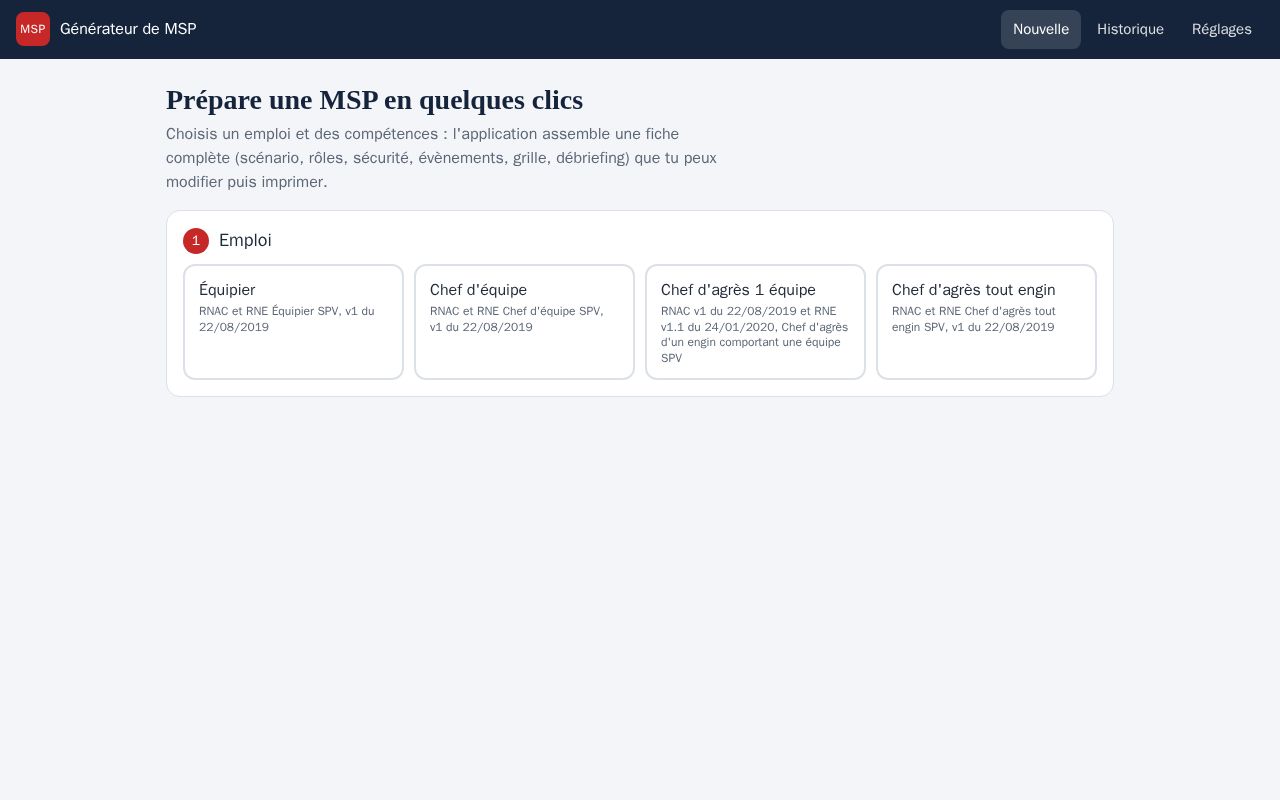This screenshot has width=1280, height=800.
Task: Choose the Chef d'équipe job card
Action: tap(524, 322)
